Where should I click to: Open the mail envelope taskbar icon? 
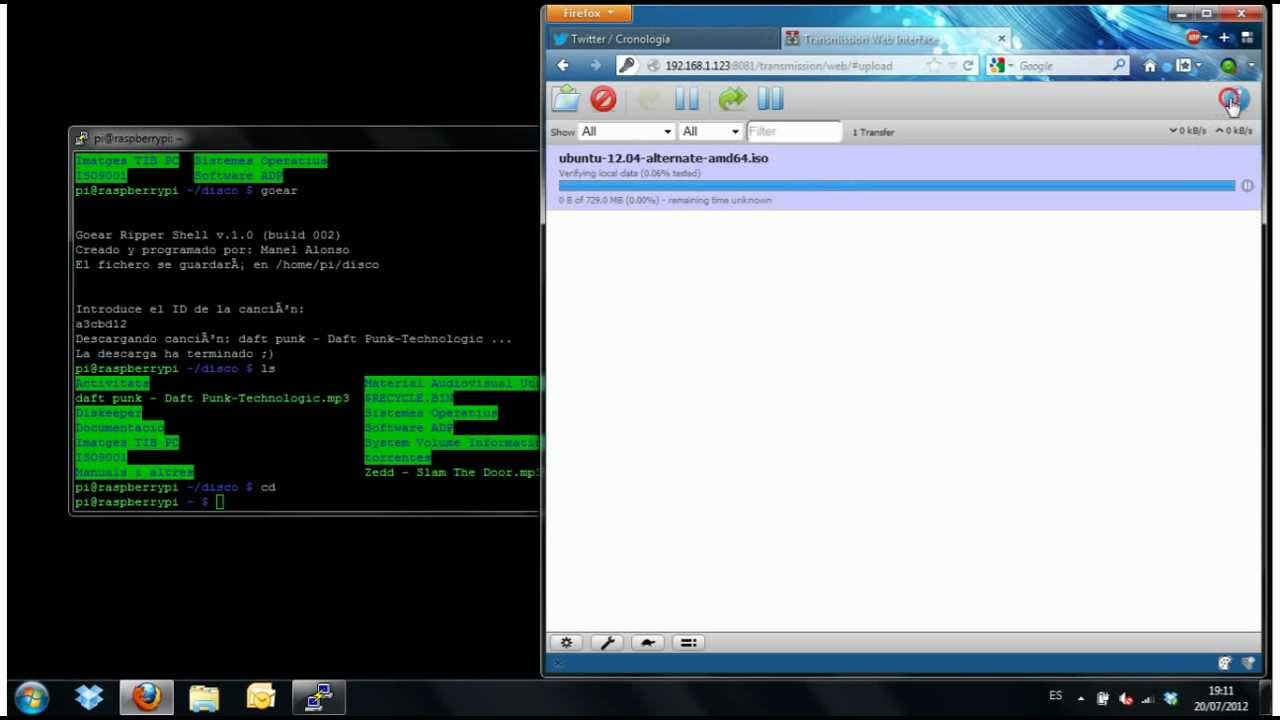[x=261, y=697]
